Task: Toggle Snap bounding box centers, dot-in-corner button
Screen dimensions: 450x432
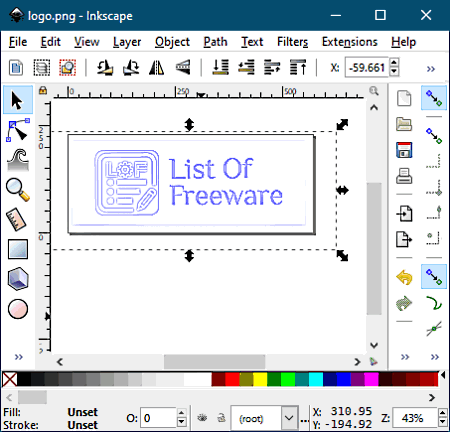Action: point(434,239)
